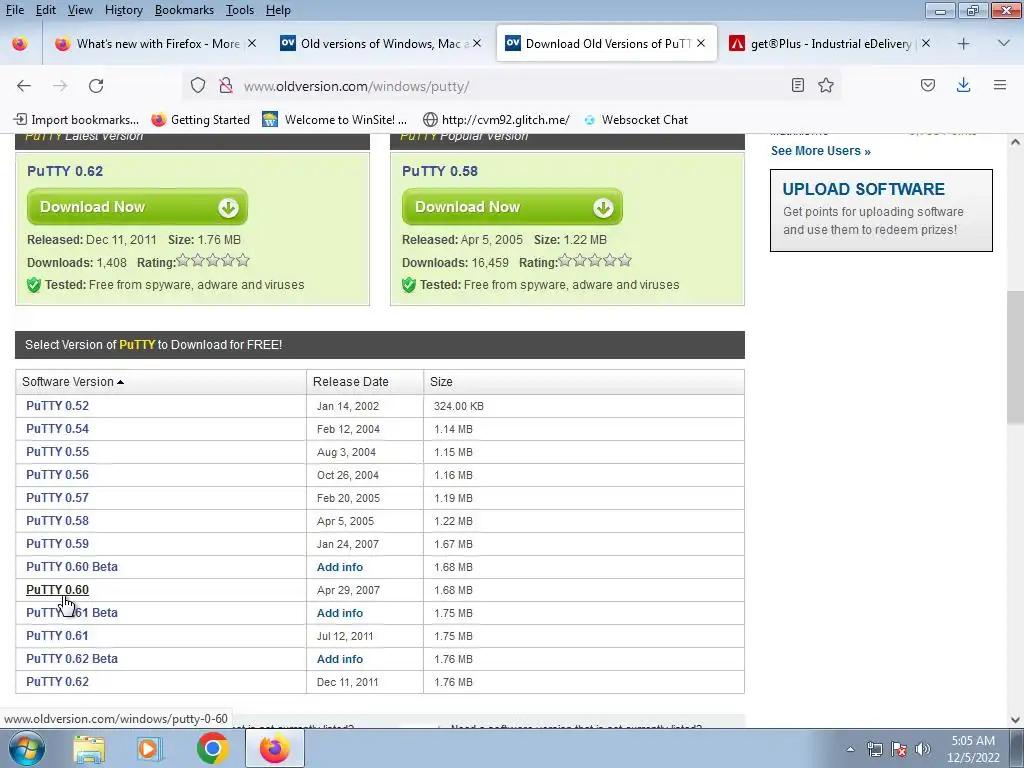This screenshot has width=1024, height=768.
Task: Launch Google Chrome from taskbar
Action: tap(212, 749)
